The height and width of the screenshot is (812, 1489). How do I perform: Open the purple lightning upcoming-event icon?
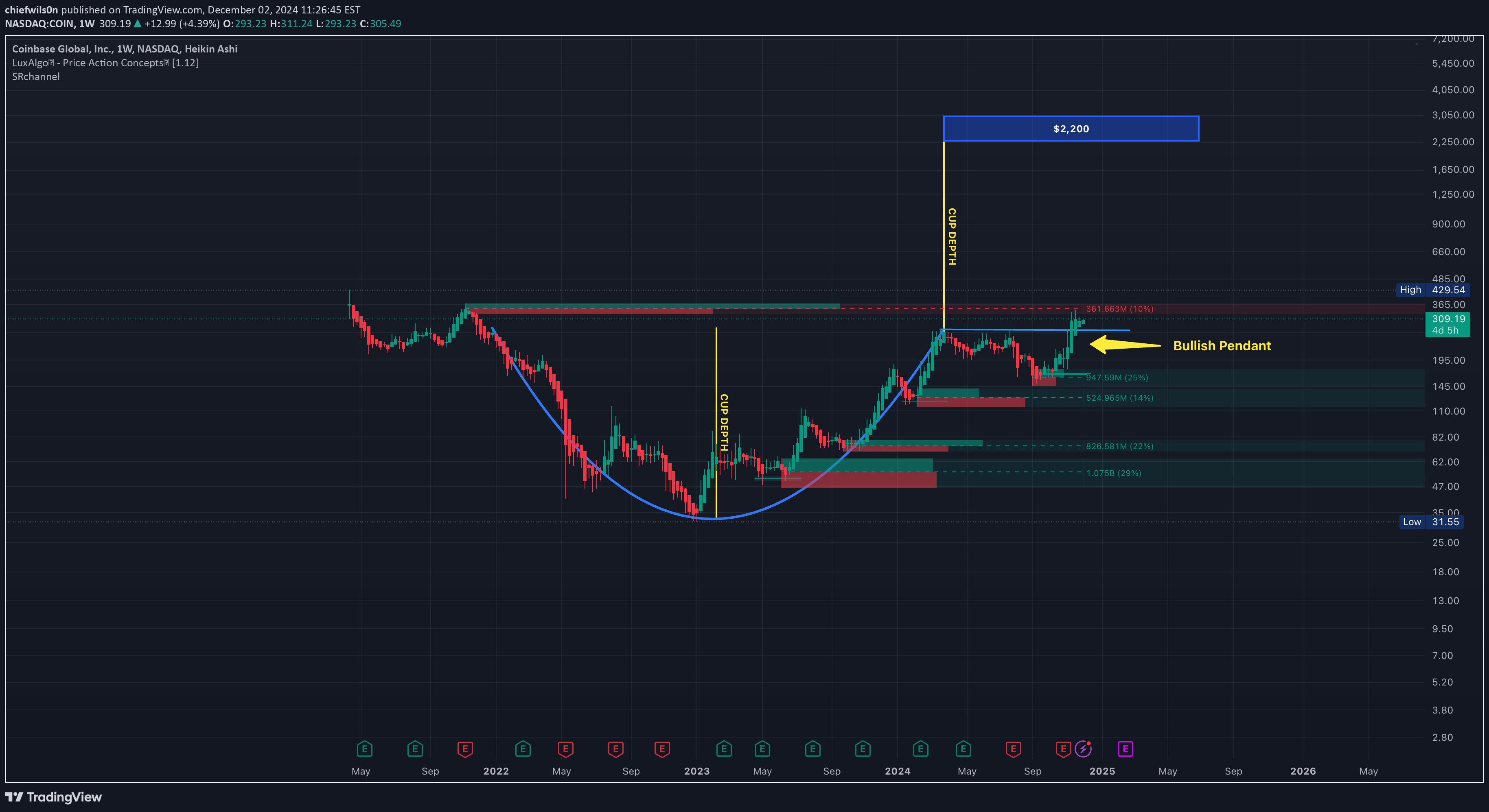click(x=1083, y=749)
